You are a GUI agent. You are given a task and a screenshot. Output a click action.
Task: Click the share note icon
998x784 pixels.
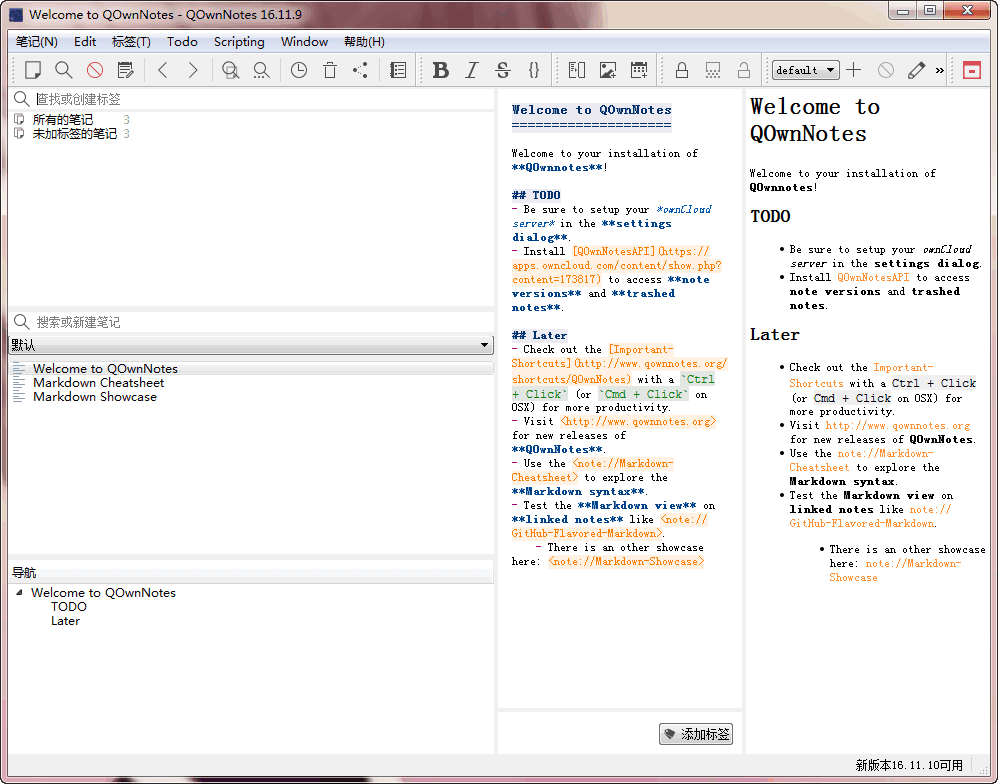[360, 70]
